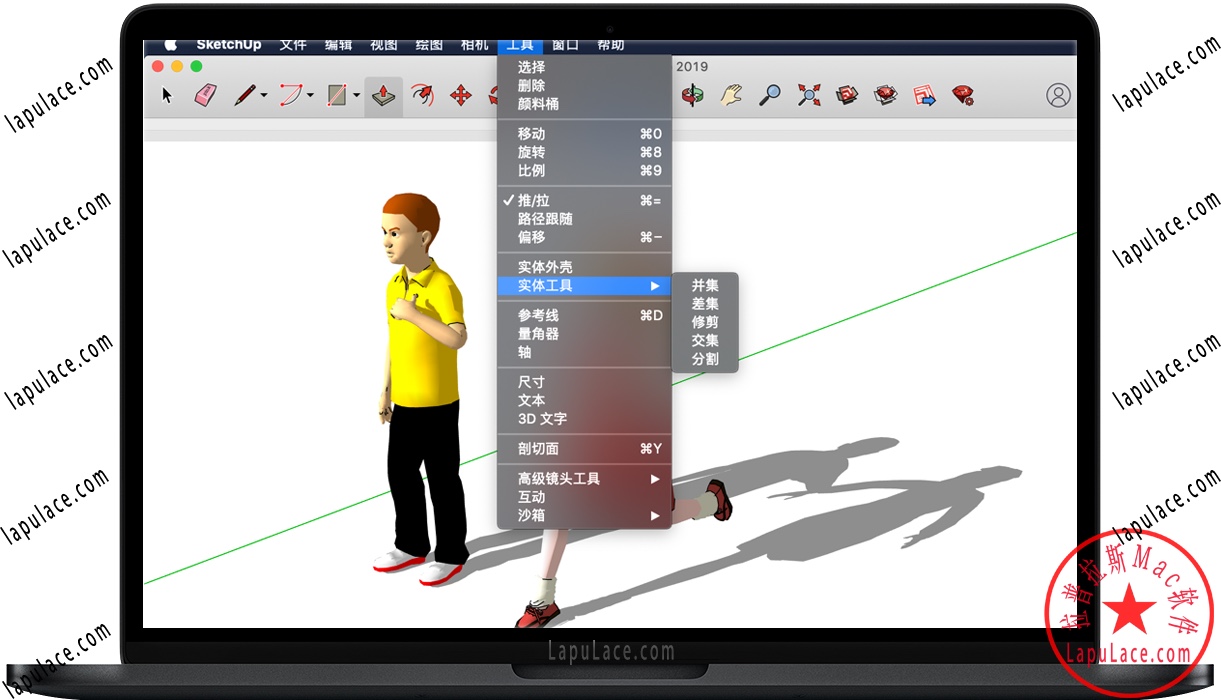Select the Offset tool icon
Image resolution: width=1221 pixels, height=700 pixels.
423,96
